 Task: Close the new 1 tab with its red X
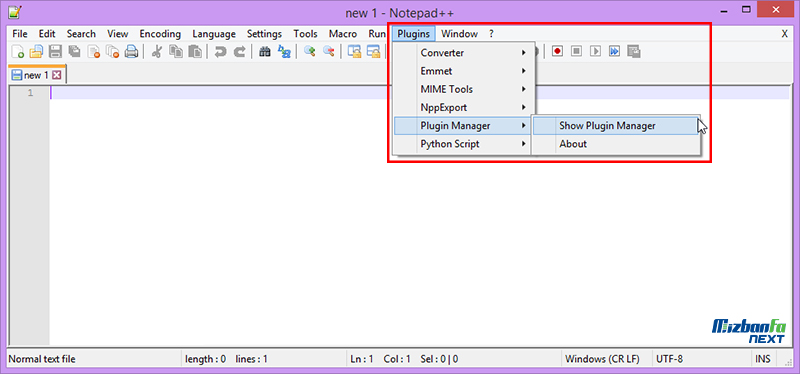(x=57, y=76)
